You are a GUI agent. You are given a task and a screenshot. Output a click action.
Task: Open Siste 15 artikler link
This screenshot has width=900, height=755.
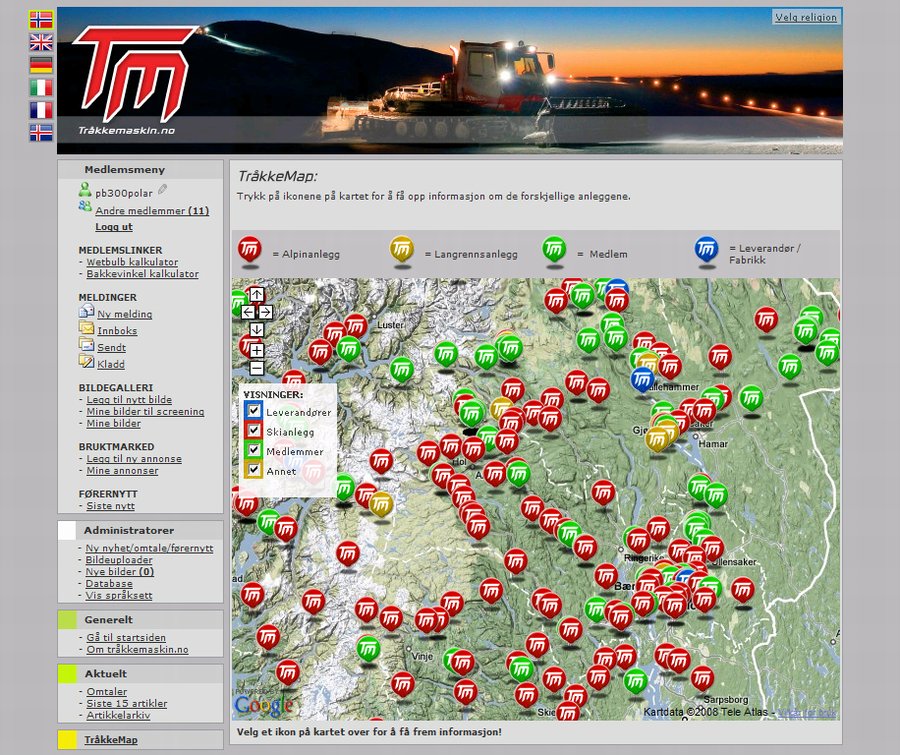[127, 704]
